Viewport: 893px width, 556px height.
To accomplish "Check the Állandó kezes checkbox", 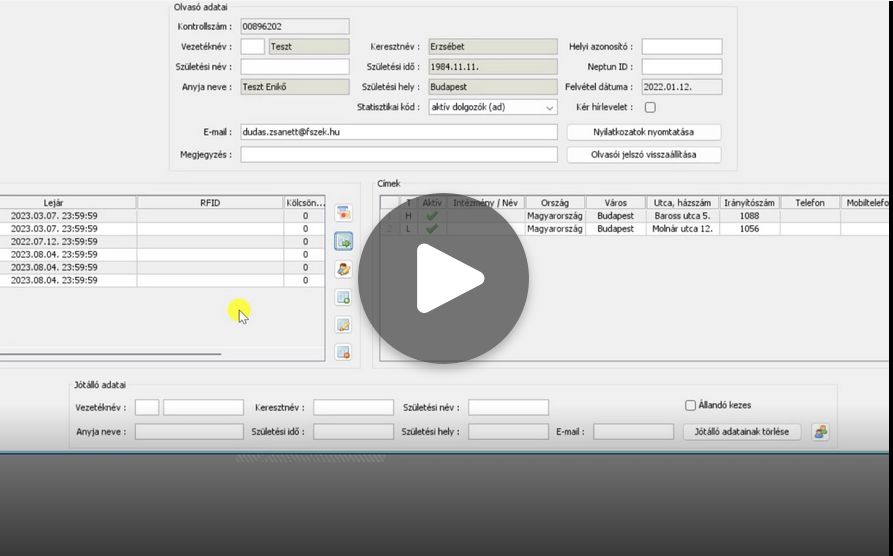I will 690,406.
